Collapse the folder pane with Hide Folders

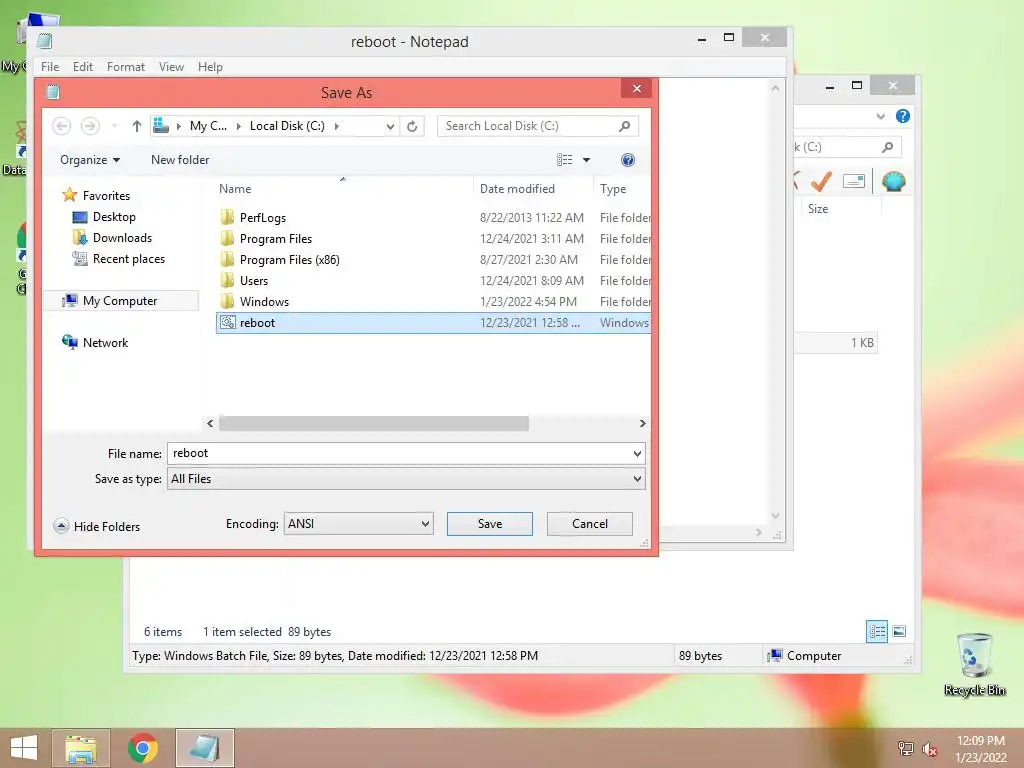tap(97, 526)
